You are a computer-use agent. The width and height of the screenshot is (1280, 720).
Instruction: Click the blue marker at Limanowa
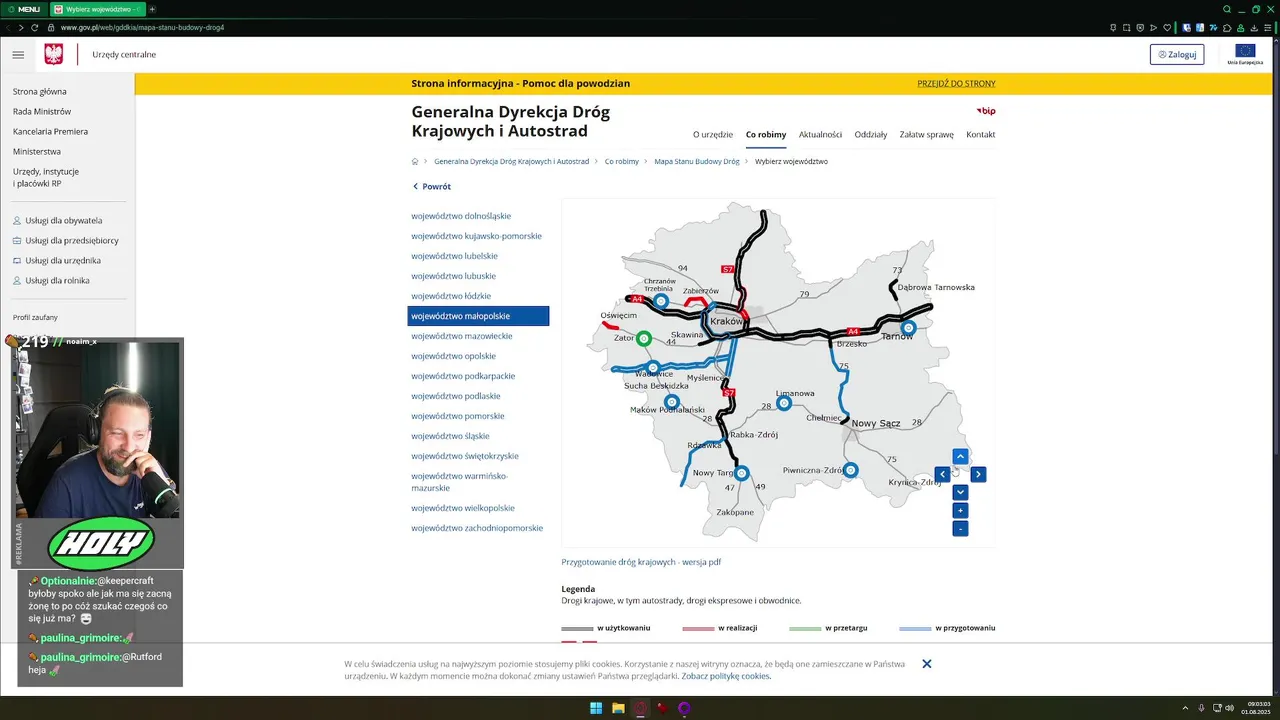pos(785,404)
